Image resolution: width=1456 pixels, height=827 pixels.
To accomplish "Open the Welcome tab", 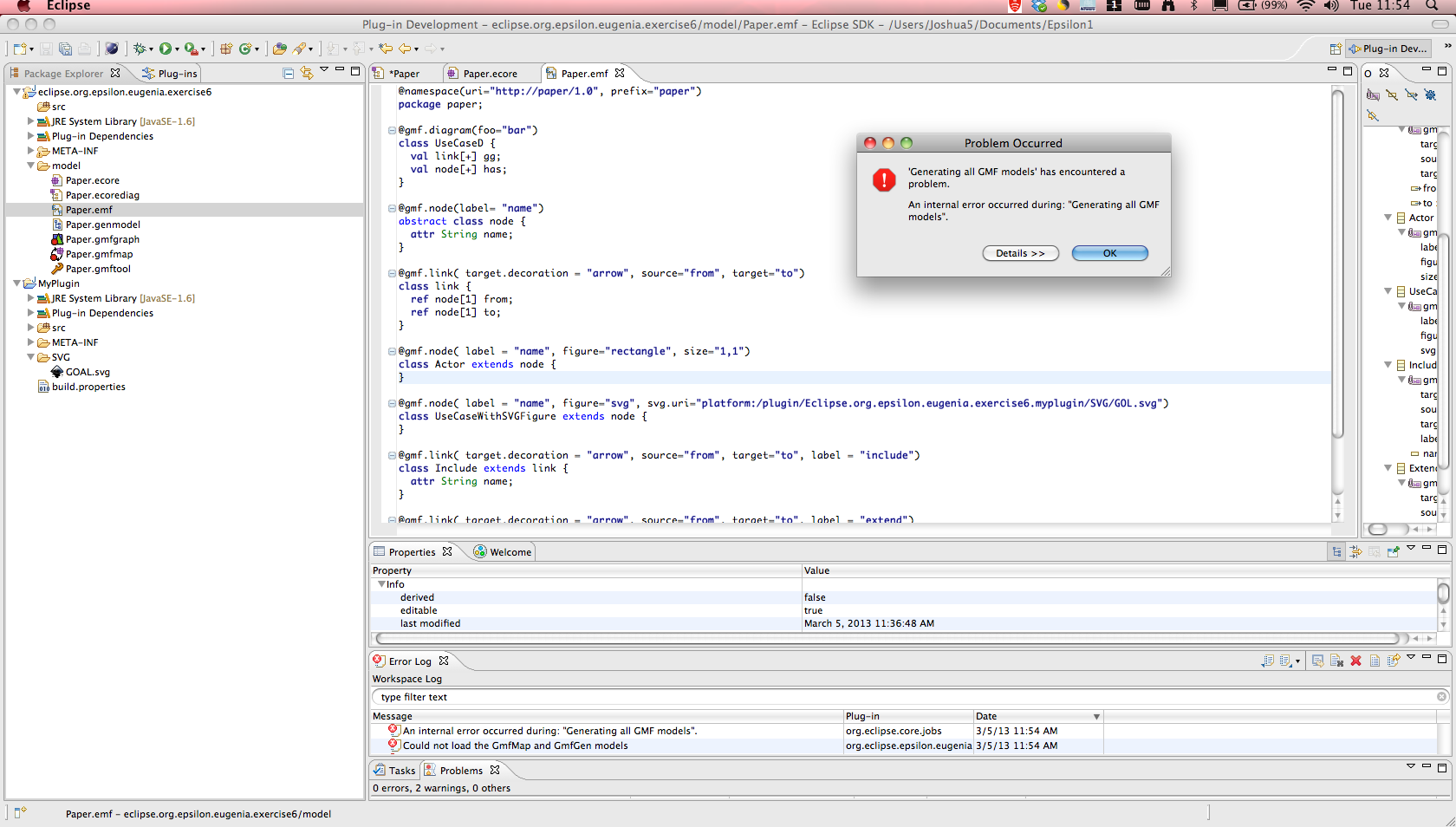I will point(503,552).
